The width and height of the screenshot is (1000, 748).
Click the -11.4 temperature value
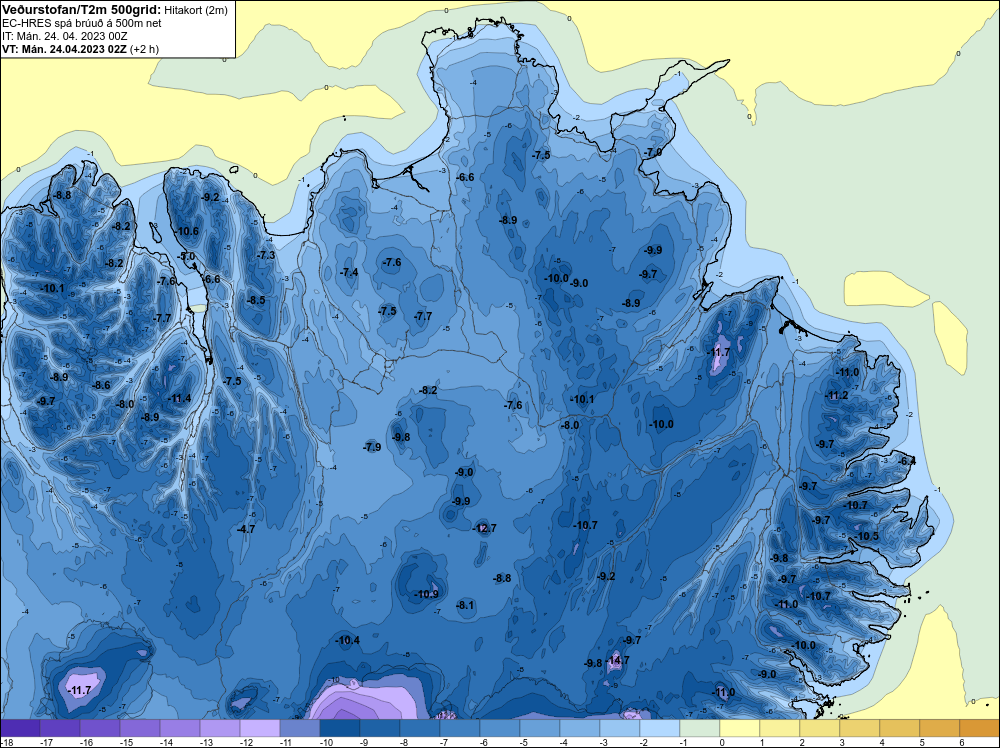179,399
